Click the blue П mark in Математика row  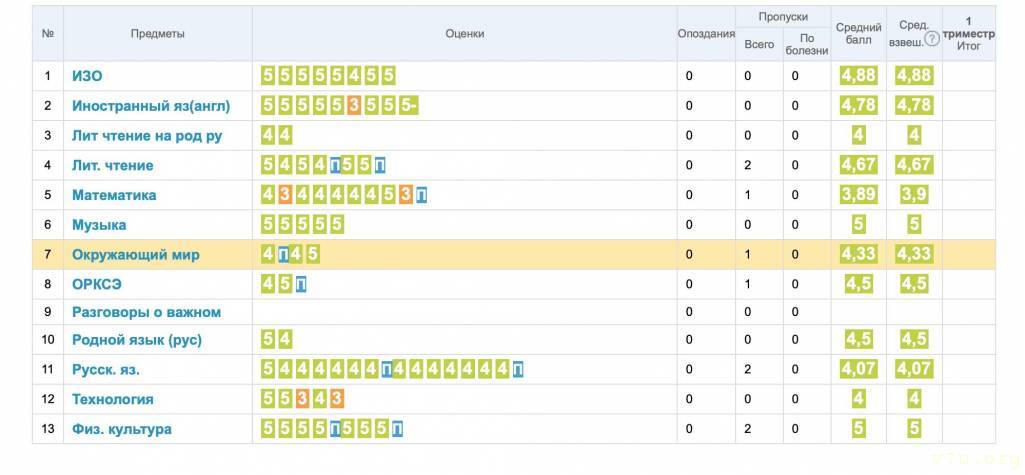click(x=421, y=195)
